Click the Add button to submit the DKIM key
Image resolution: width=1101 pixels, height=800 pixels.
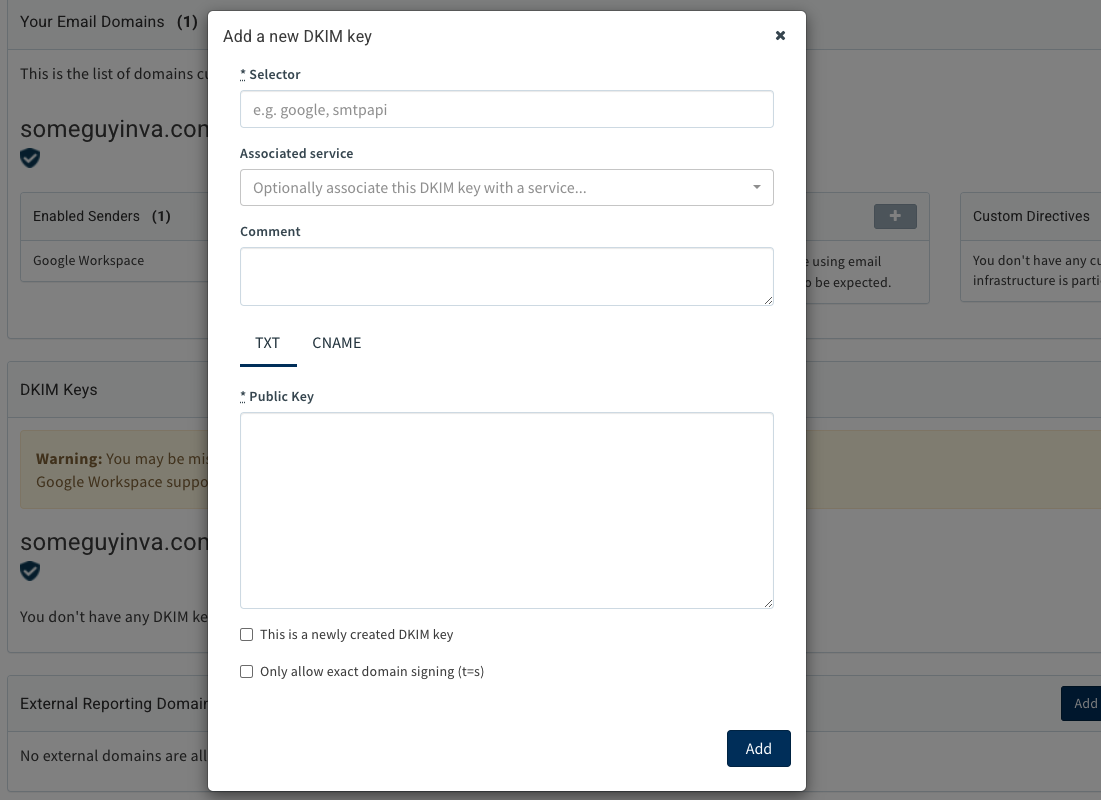758,748
